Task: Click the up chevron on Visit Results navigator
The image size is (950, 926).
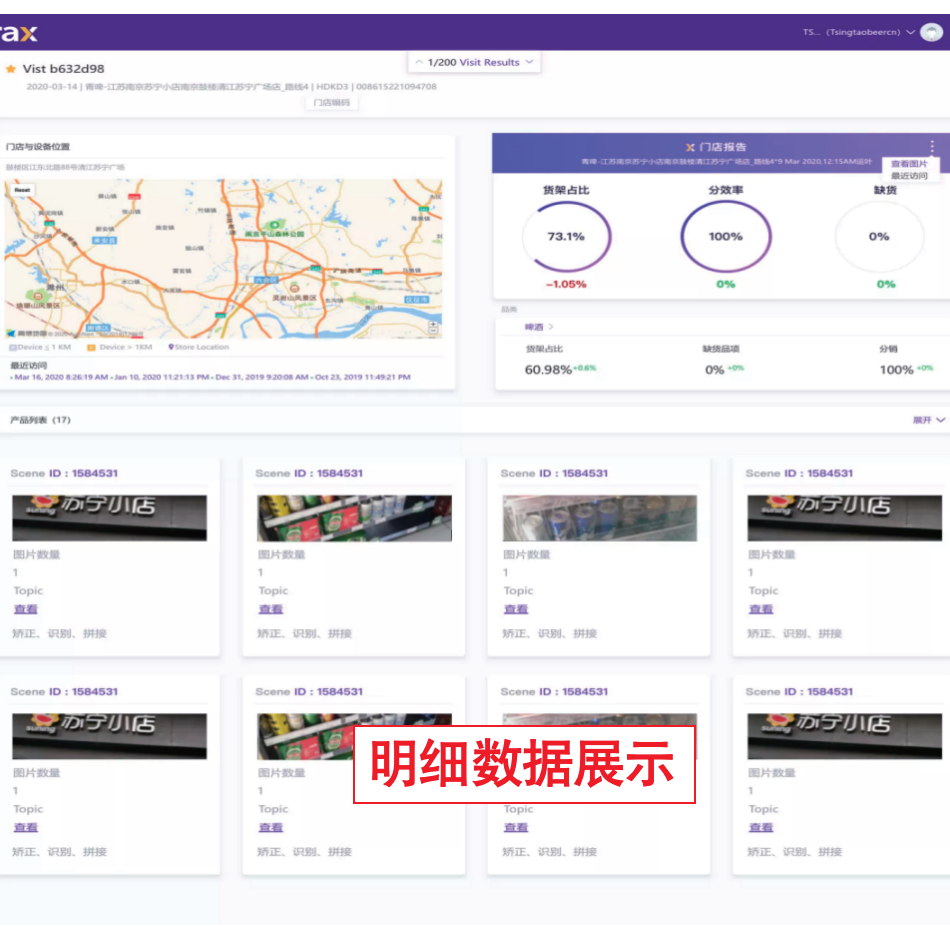Action: click(418, 61)
